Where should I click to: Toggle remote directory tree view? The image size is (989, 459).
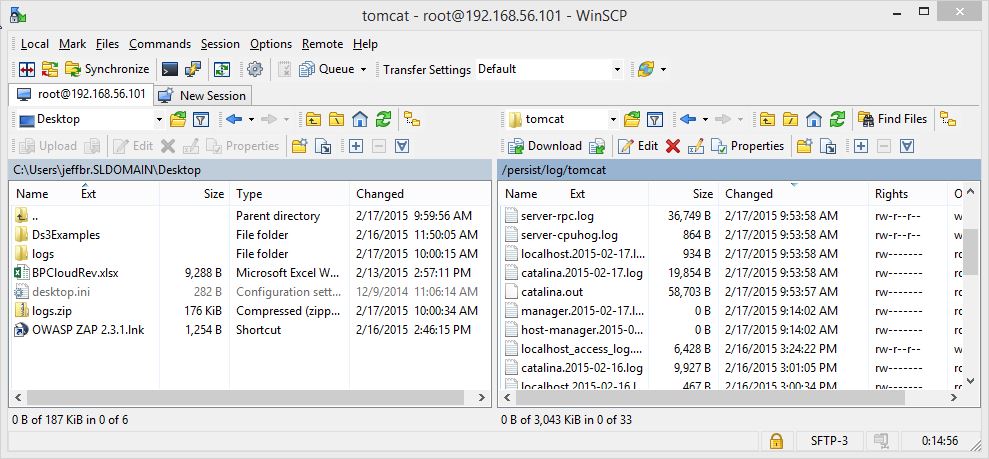point(947,119)
